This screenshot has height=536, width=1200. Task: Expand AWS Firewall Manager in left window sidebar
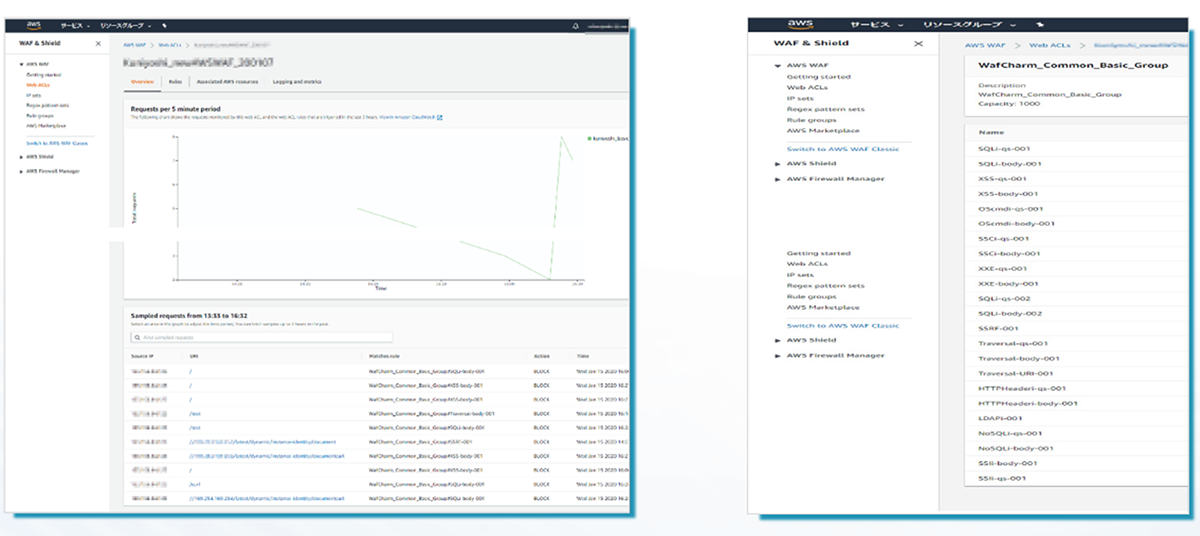pos(22,171)
